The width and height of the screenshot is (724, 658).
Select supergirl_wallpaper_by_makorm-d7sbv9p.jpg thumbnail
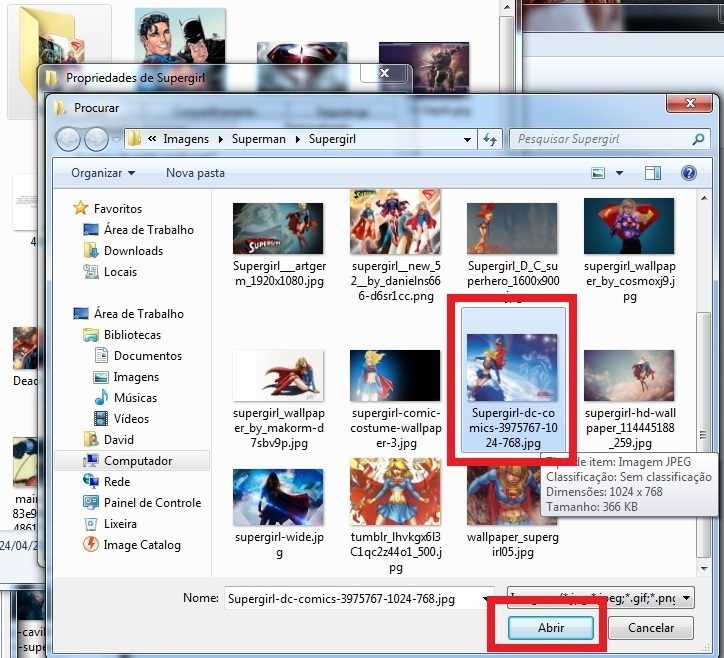pos(278,375)
